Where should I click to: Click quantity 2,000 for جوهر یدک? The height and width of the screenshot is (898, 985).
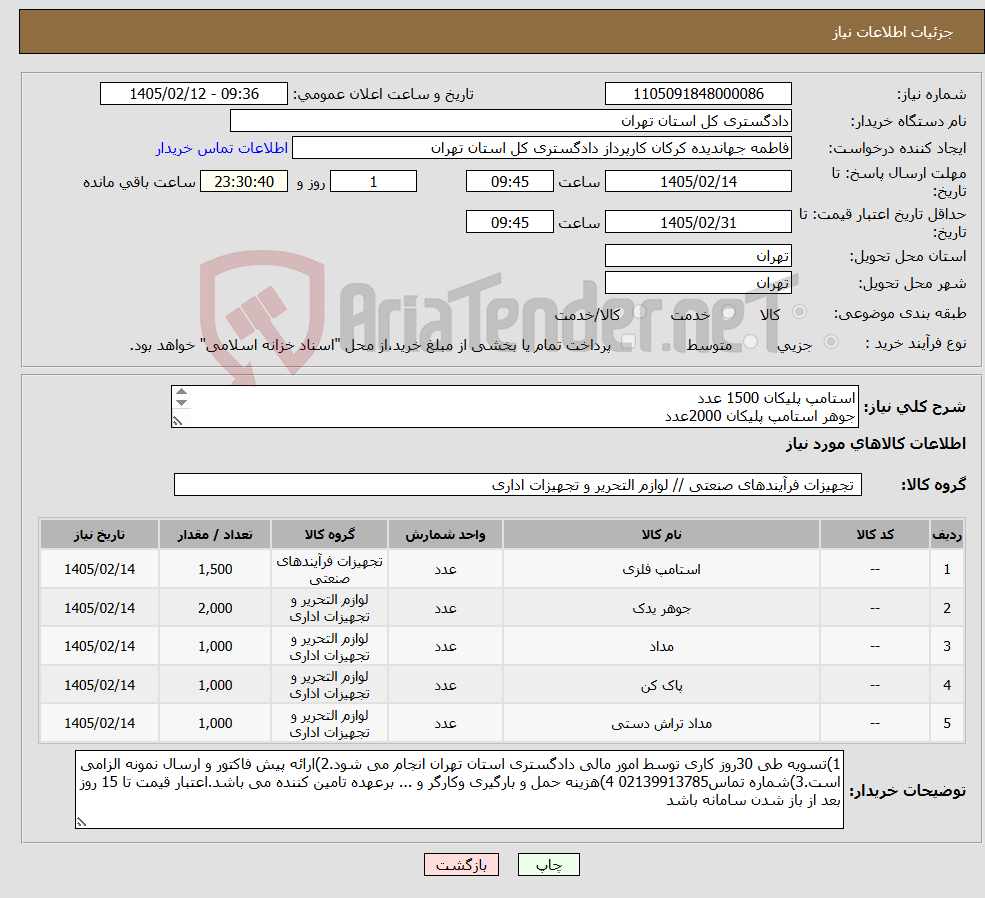tap(215, 608)
